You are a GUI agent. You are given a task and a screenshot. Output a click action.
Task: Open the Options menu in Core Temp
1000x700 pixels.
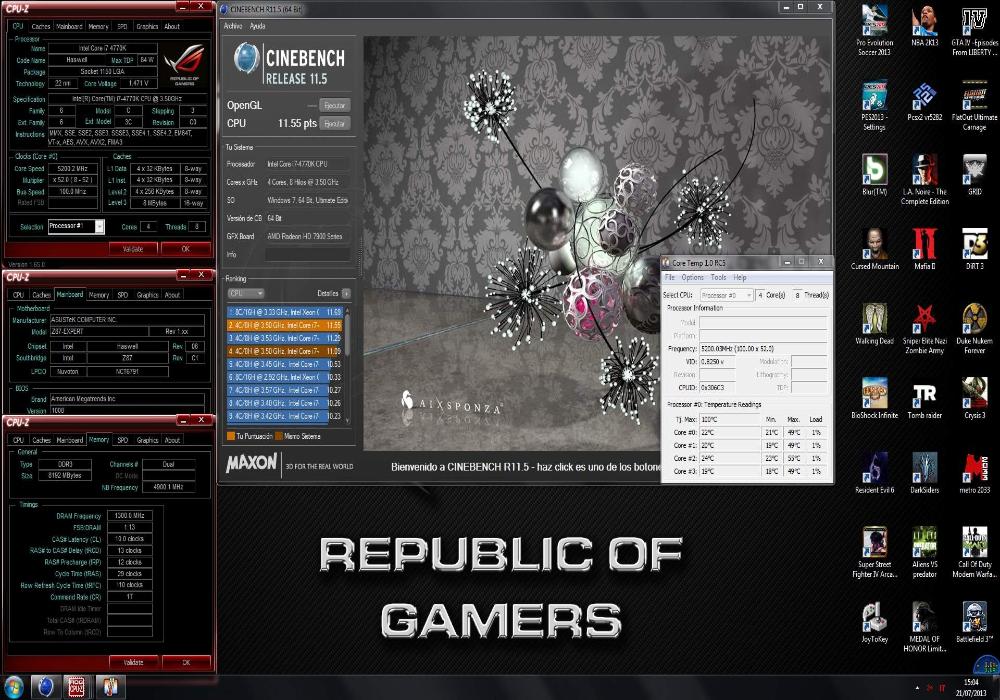point(692,277)
